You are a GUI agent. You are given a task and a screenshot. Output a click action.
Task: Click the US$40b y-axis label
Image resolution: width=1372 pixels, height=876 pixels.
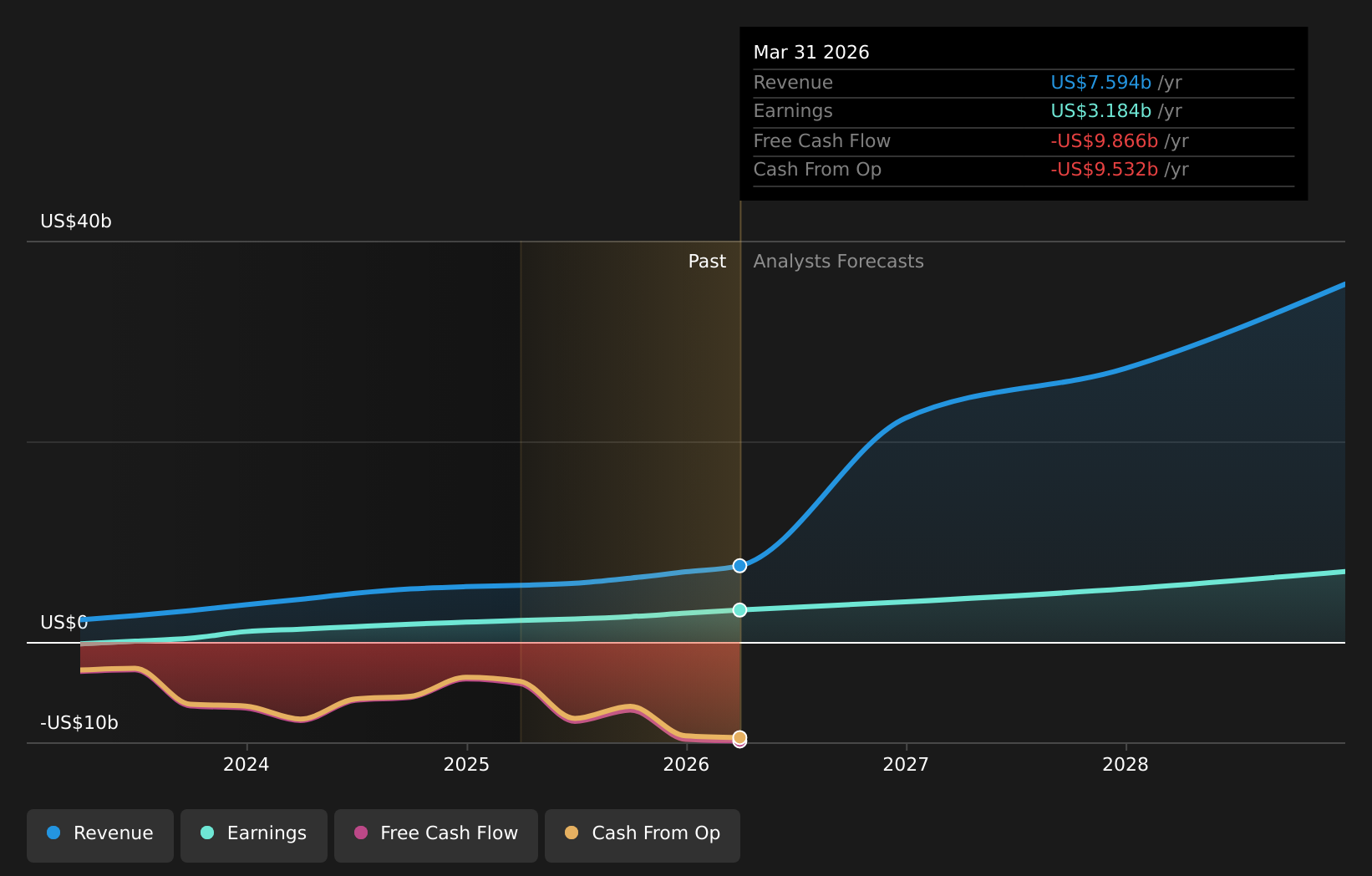click(x=76, y=222)
